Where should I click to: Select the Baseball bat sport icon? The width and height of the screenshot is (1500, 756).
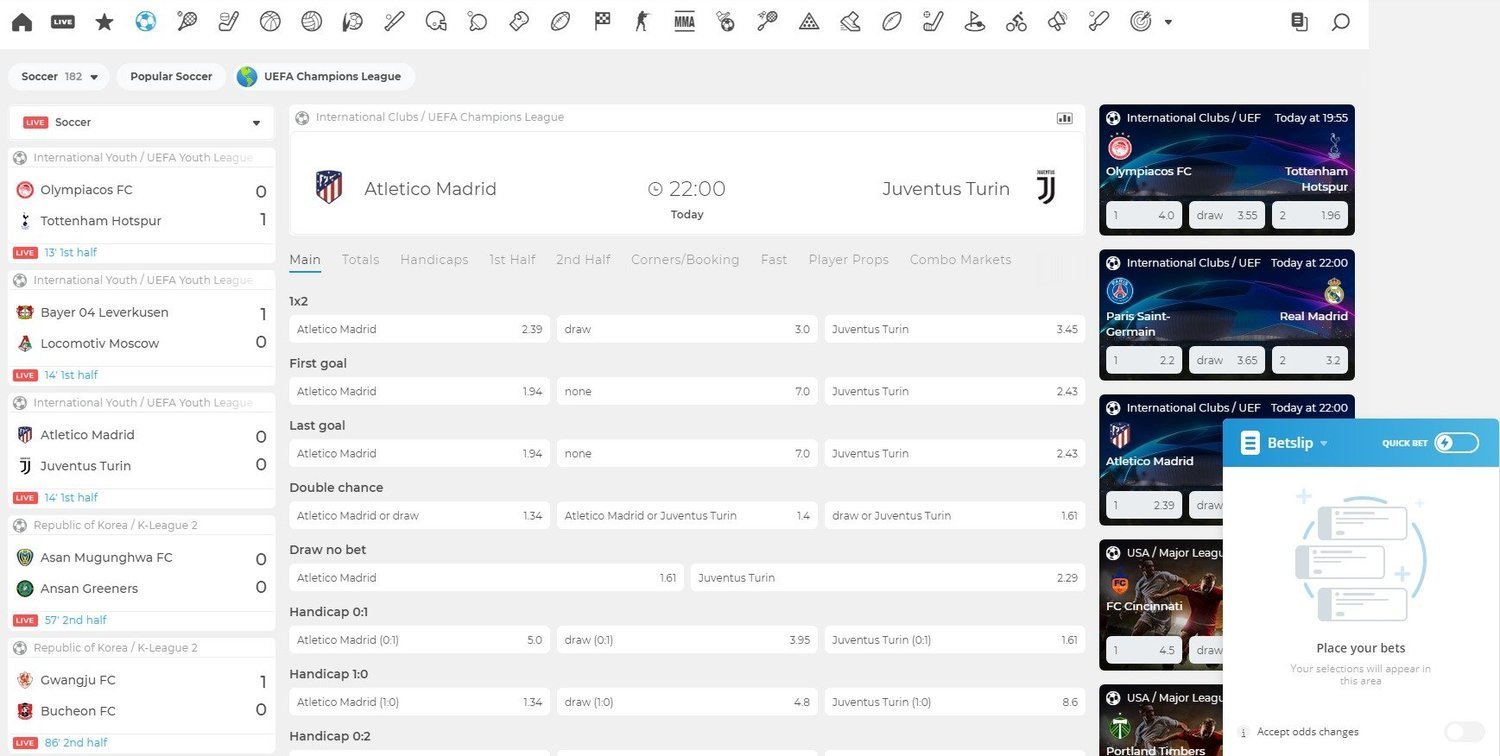[x=394, y=21]
